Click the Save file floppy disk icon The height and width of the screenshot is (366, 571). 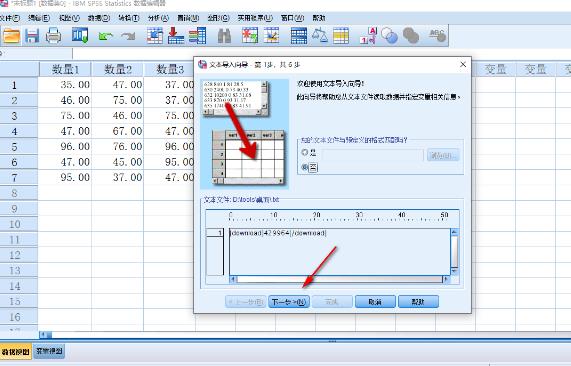[x=32, y=36]
